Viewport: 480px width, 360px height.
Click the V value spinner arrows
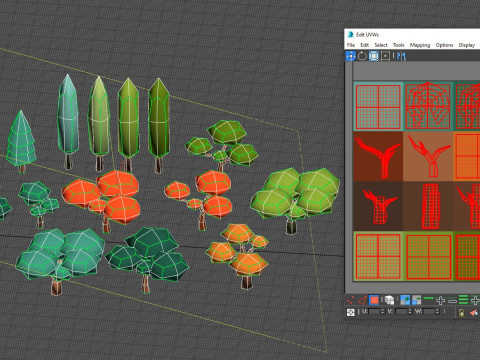(410, 312)
